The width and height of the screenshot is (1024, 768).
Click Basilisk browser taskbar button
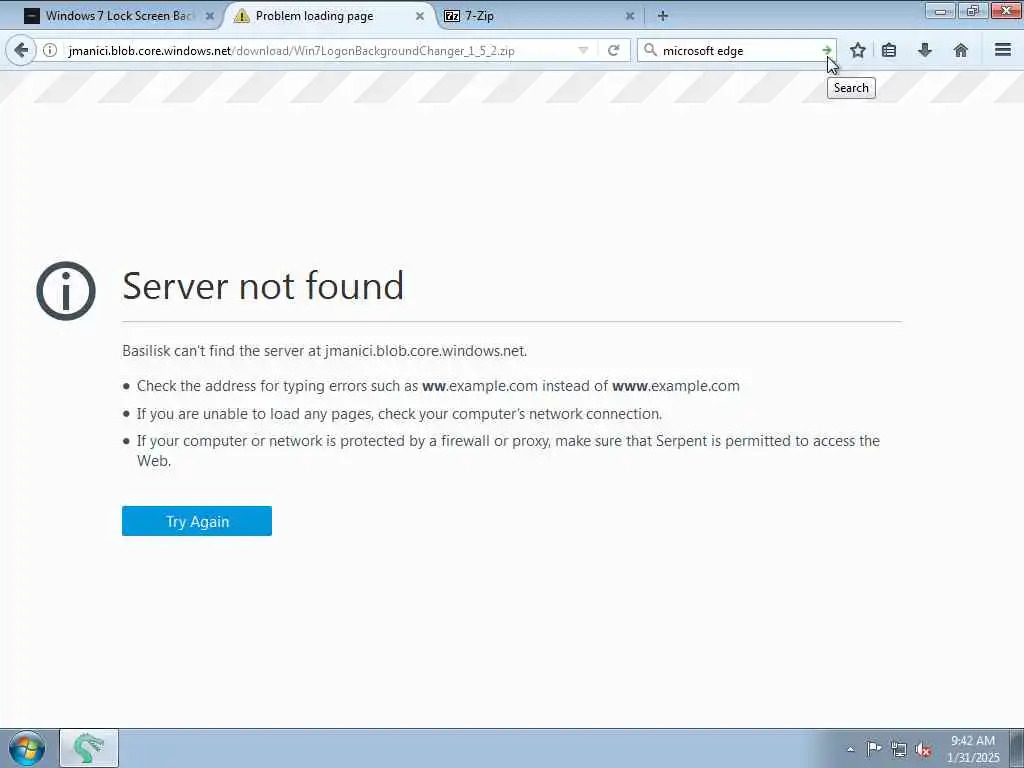(x=89, y=748)
